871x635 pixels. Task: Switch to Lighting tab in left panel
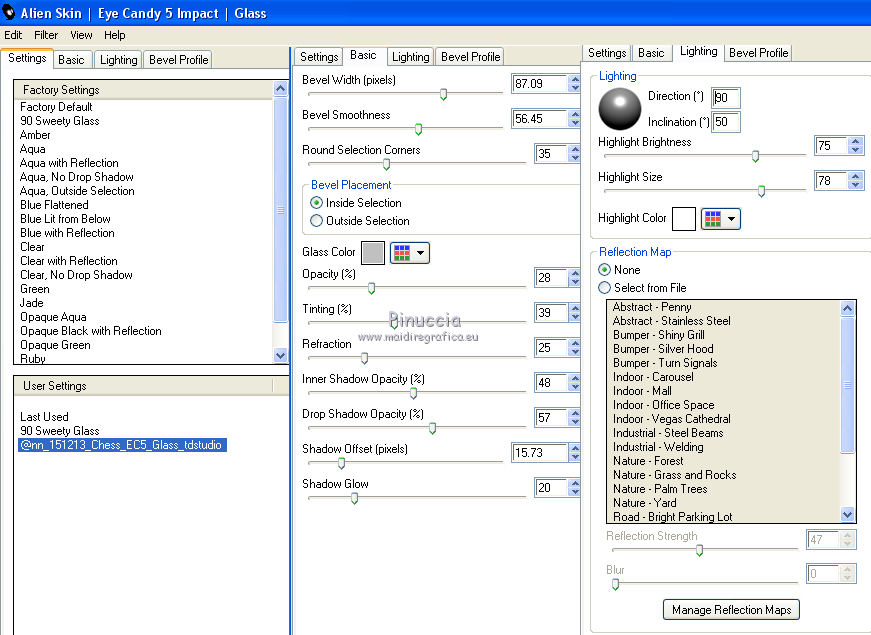pos(118,60)
